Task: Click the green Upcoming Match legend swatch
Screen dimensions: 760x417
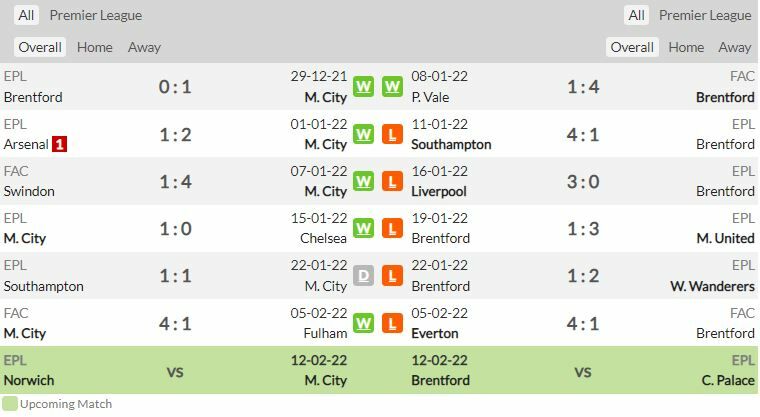Action: point(10,404)
